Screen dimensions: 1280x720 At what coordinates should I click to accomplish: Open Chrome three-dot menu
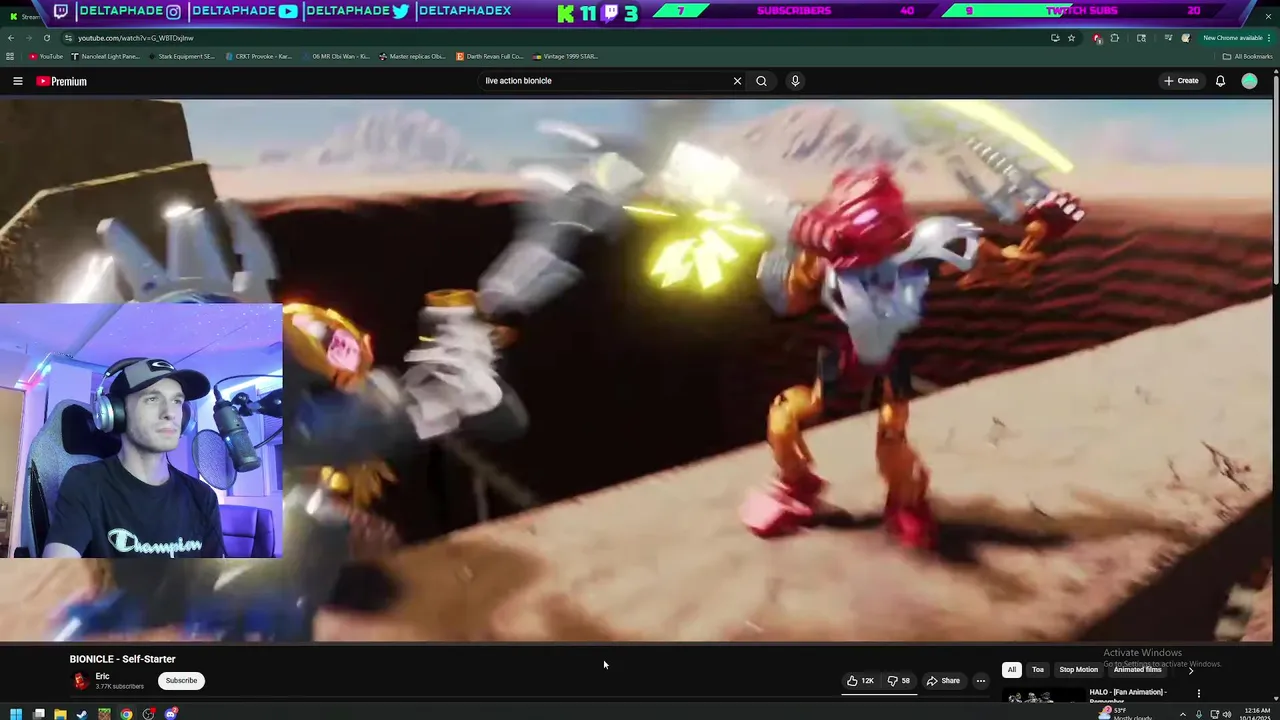(x=1270, y=38)
